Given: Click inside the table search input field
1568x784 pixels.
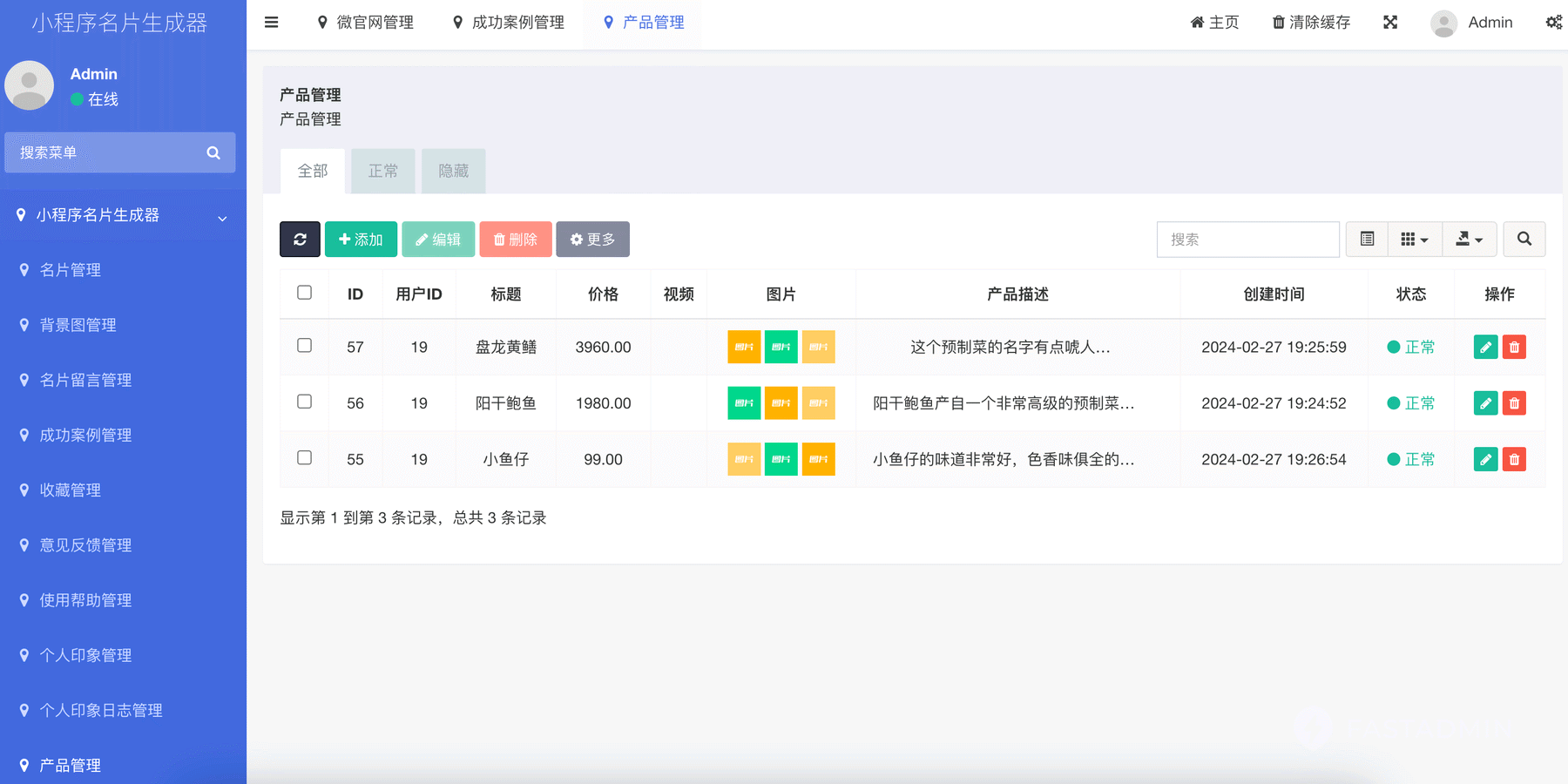Looking at the screenshot, I should (1247, 239).
